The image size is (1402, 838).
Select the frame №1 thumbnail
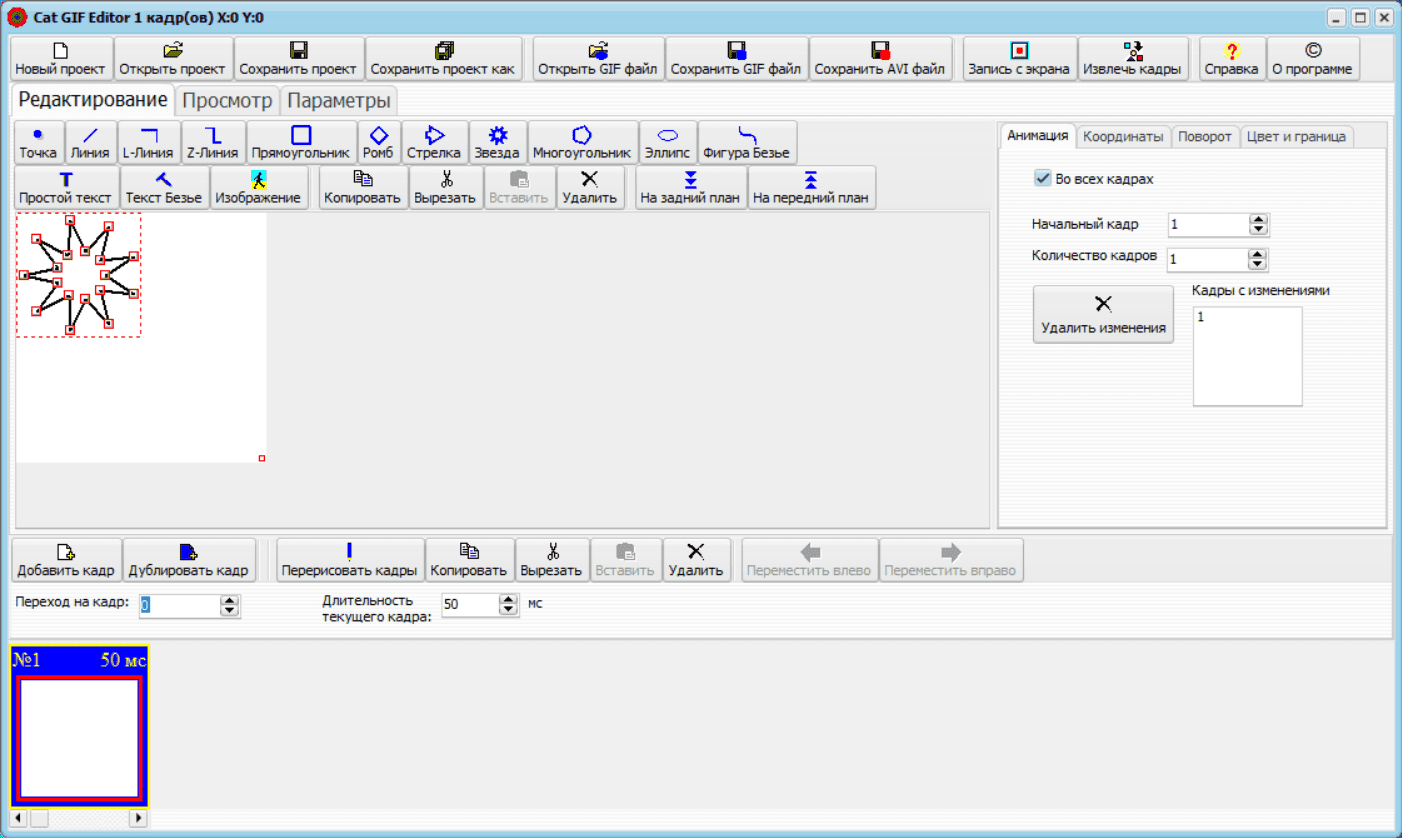79,726
